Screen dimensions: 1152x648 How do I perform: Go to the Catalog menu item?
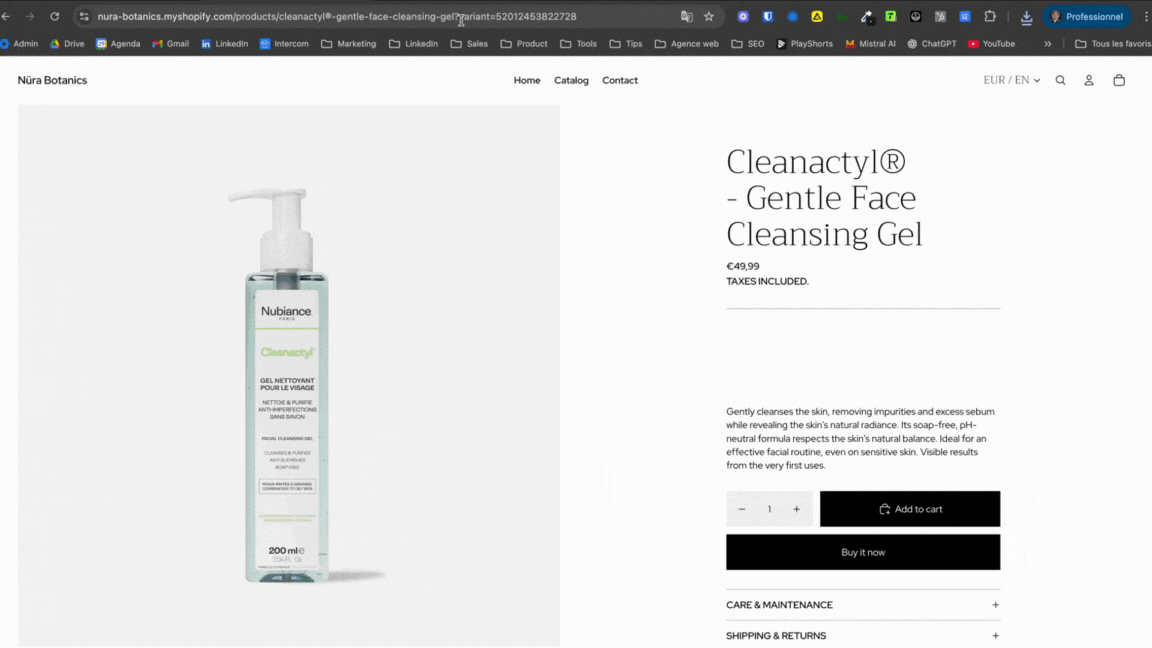click(571, 80)
